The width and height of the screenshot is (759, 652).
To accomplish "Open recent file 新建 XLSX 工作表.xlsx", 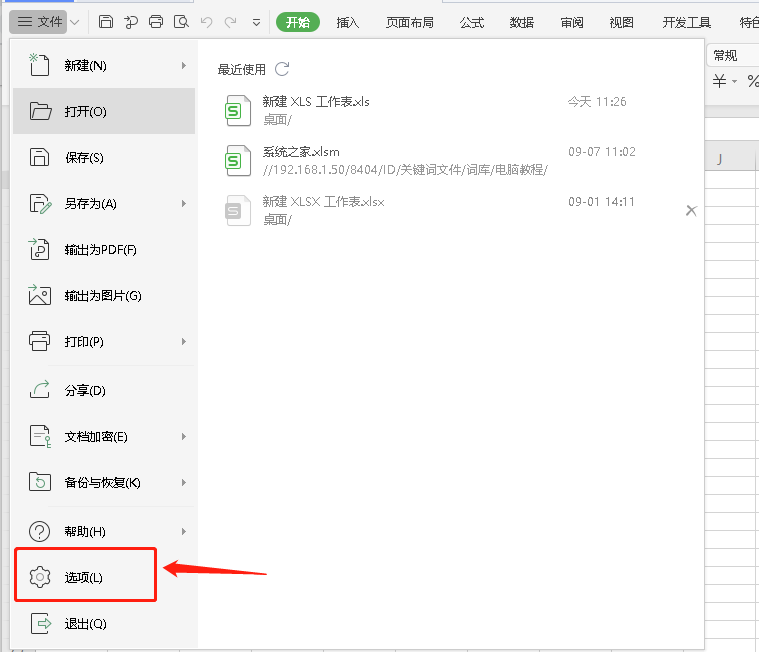I will (448, 211).
